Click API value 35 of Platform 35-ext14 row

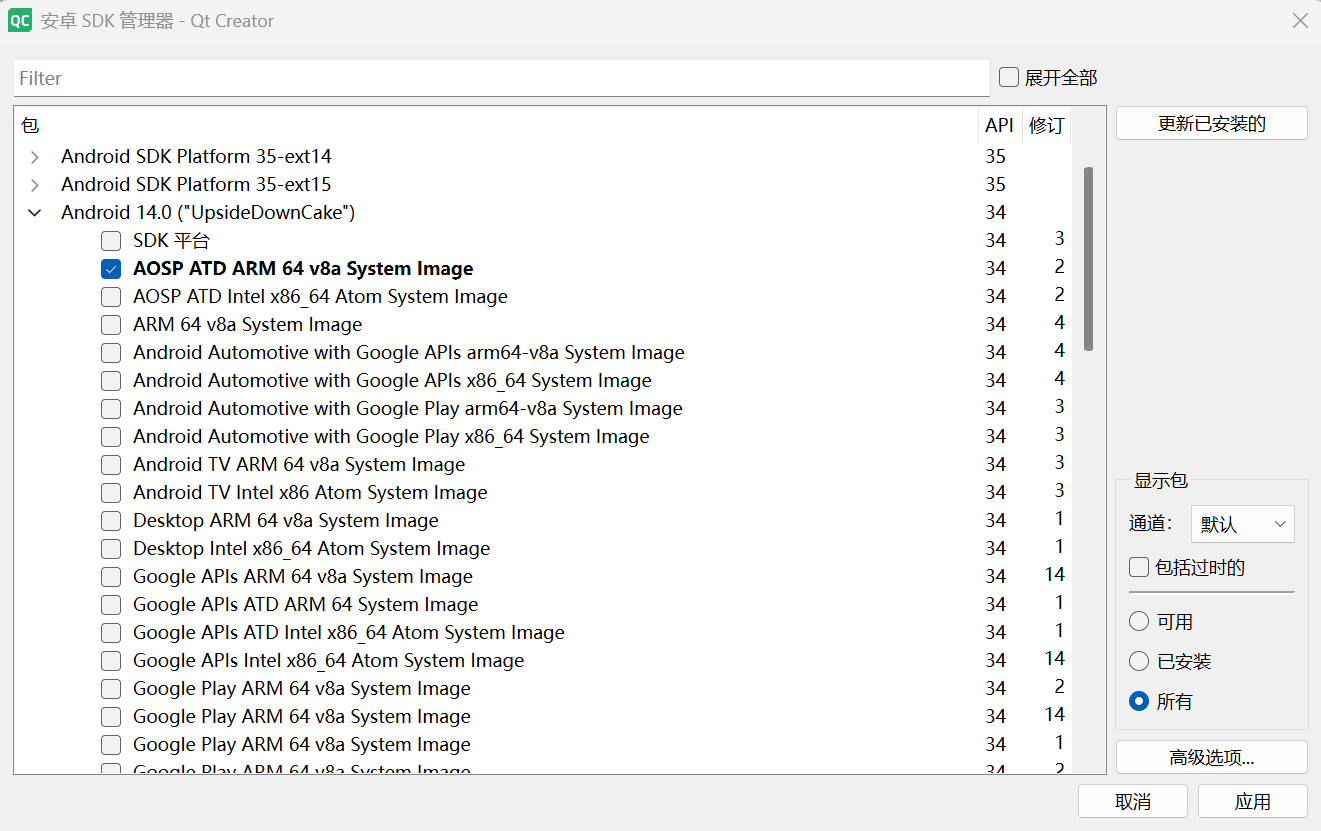coord(995,157)
